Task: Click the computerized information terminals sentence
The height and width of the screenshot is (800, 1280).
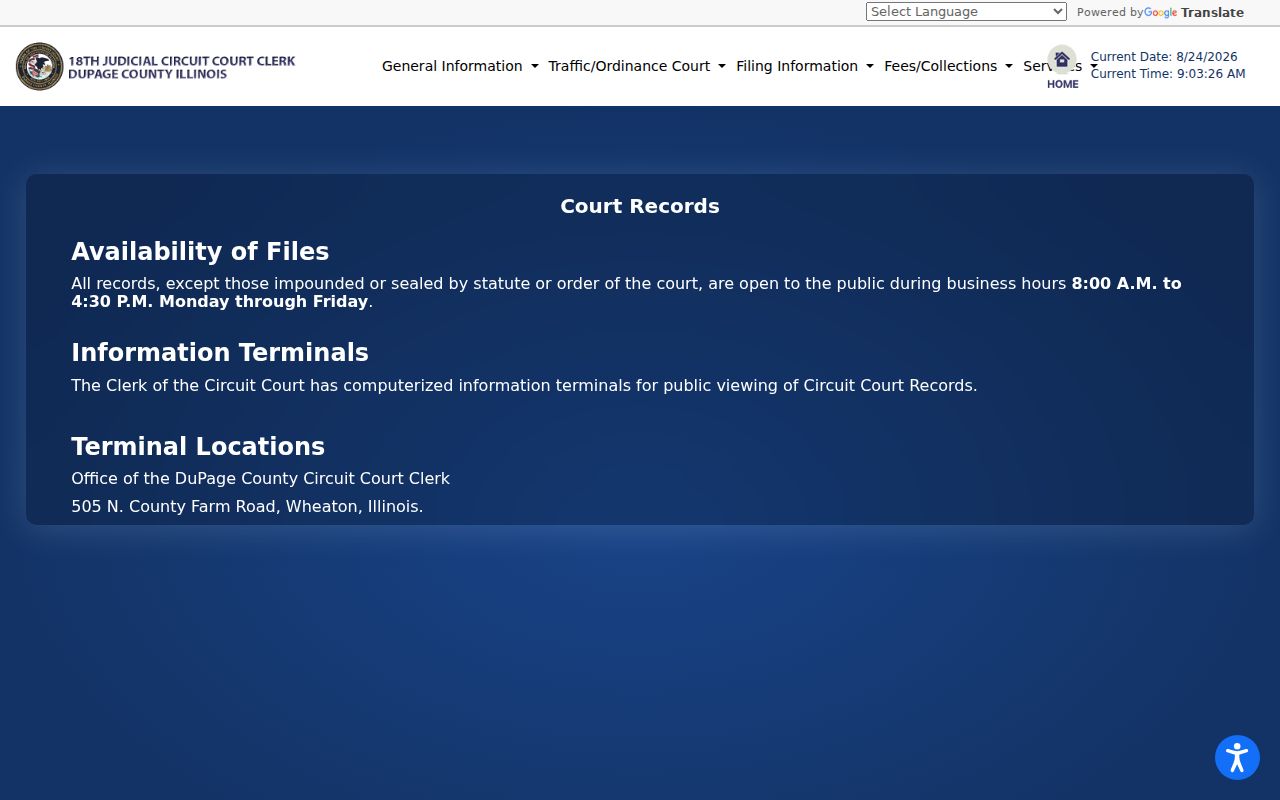Action: [524, 386]
